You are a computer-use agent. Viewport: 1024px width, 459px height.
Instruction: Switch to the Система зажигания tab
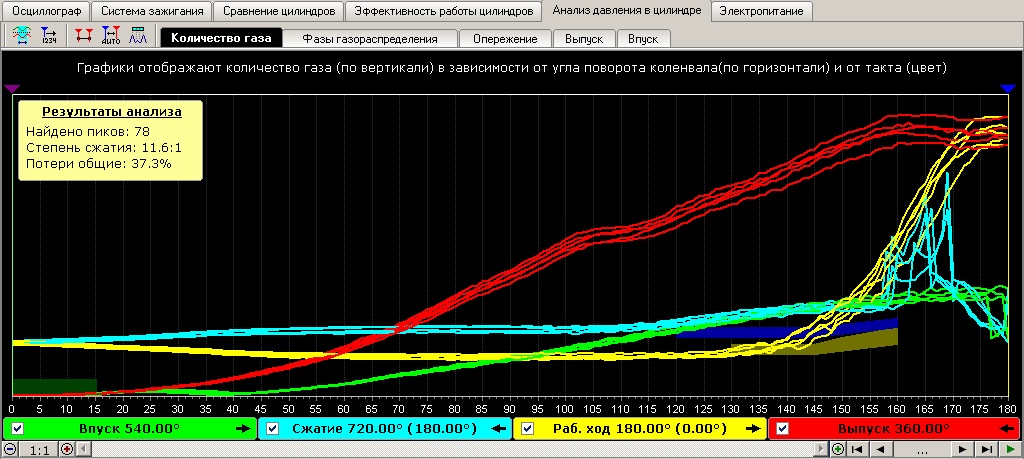tap(152, 11)
